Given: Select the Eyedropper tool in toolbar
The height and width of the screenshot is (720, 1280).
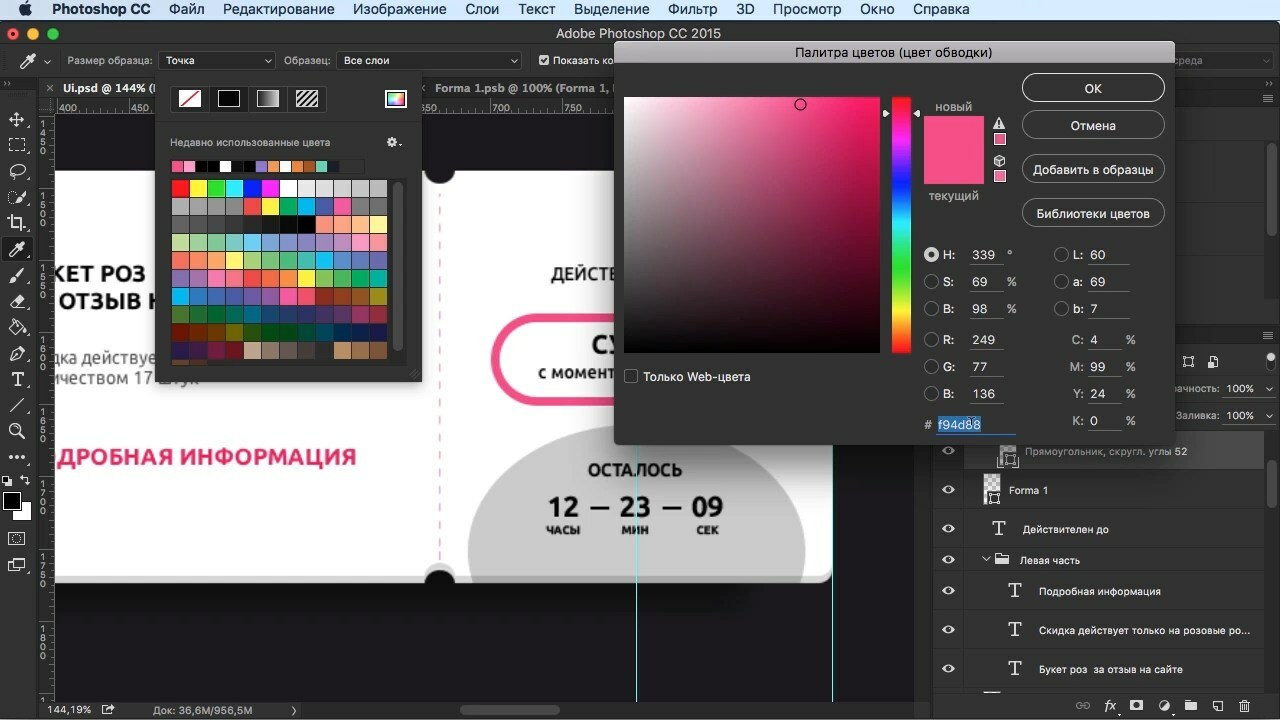Looking at the screenshot, I should 17,249.
